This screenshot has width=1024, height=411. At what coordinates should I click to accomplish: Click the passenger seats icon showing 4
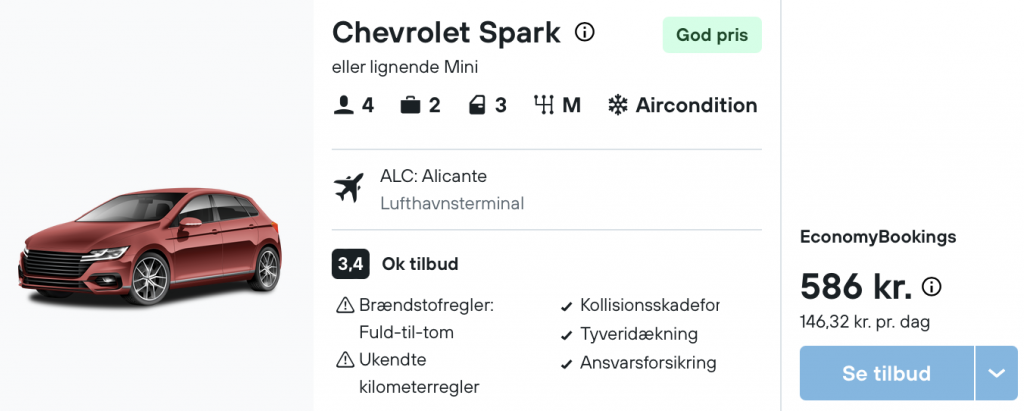[x=344, y=105]
